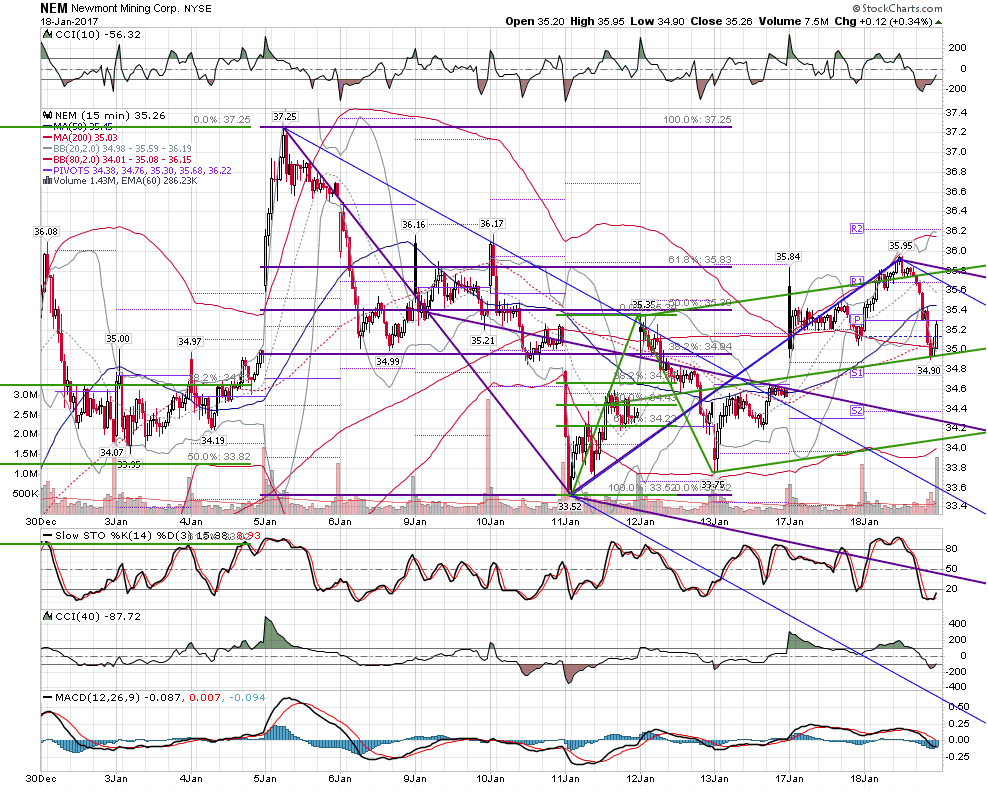
Task: Select the MA(200) 35.03 legend entry
Action: tap(79, 137)
